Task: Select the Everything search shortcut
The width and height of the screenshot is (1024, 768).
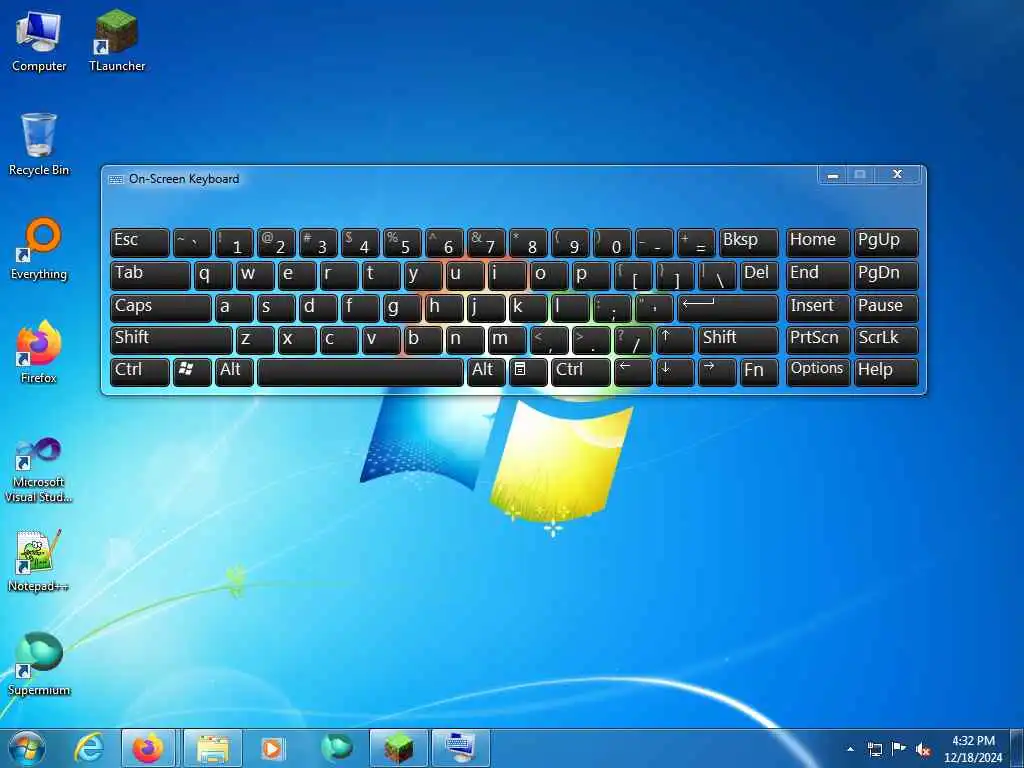Action: click(39, 249)
